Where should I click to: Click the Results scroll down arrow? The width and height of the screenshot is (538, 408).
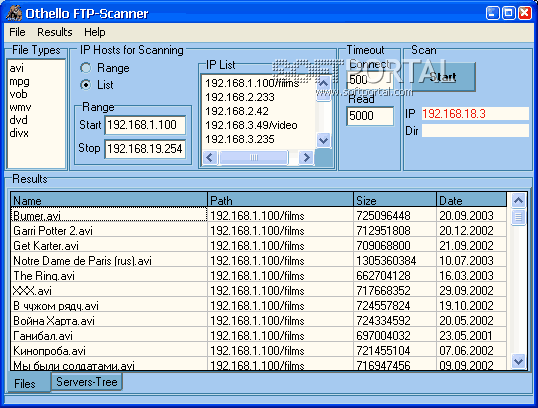(x=518, y=361)
